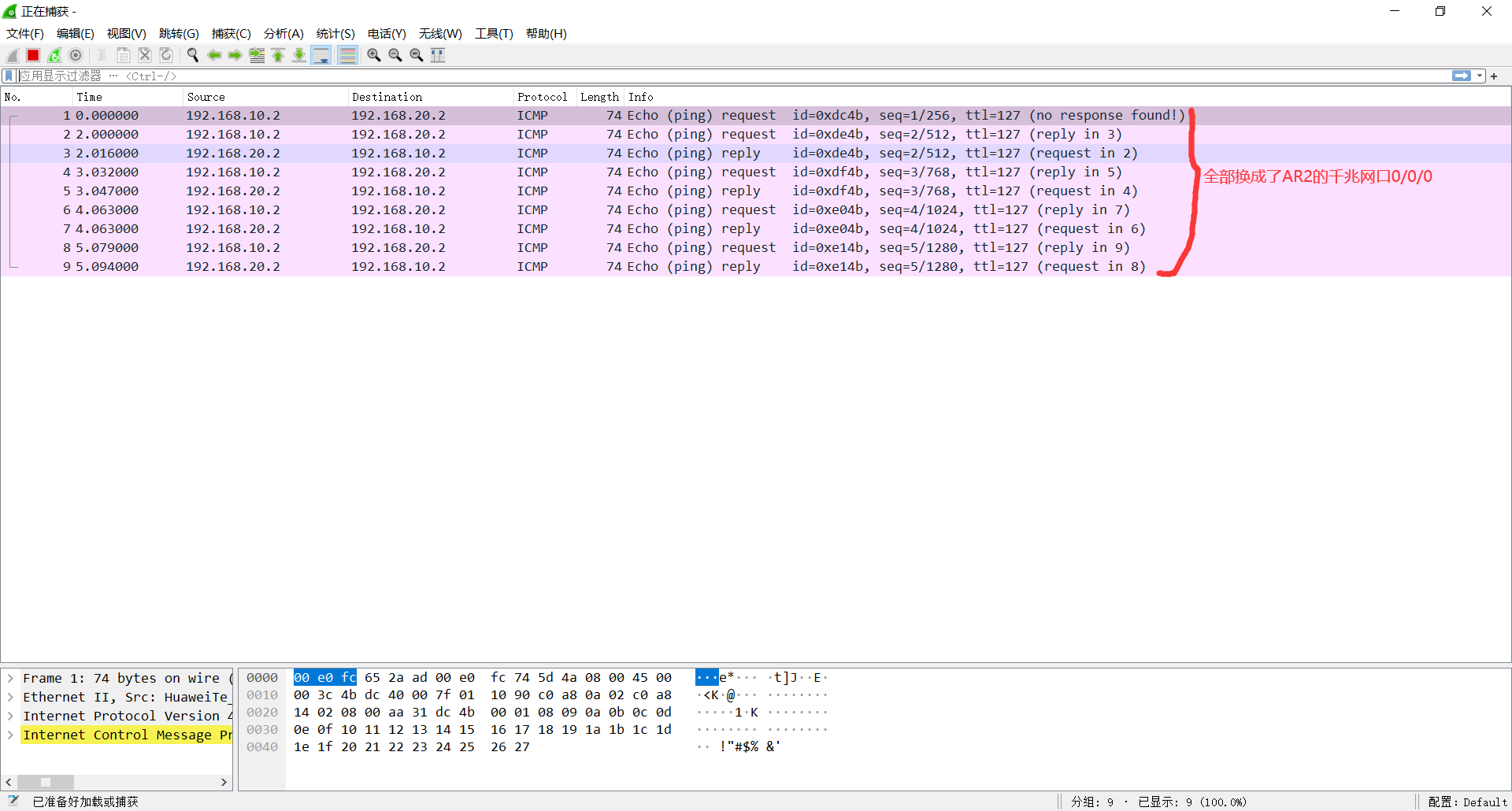Image resolution: width=1512 pixels, height=811 pixels.
Task: Zoom out the main window text
Action: [395, 55]
